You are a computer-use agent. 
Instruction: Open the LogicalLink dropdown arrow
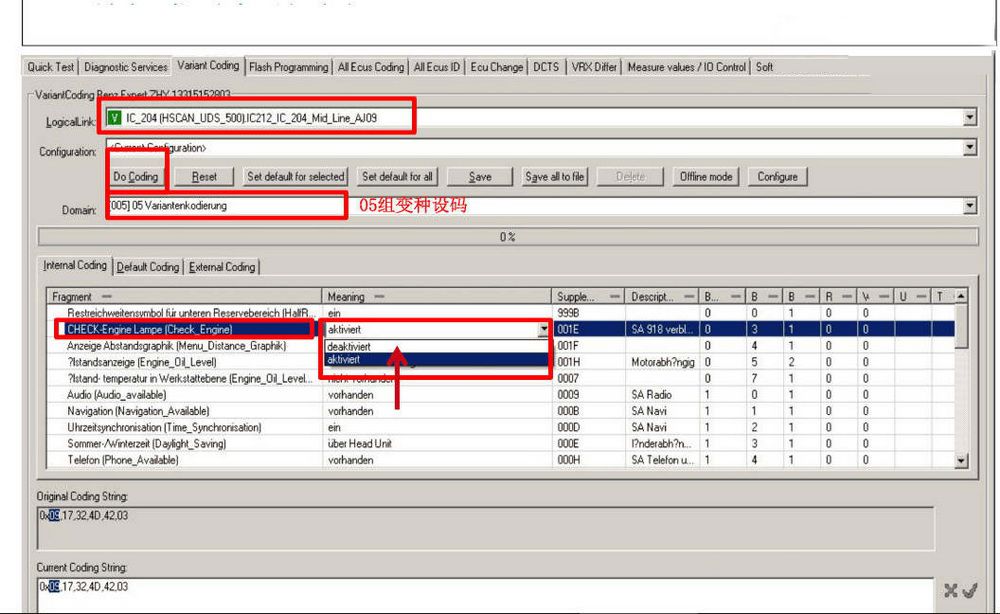969,119
